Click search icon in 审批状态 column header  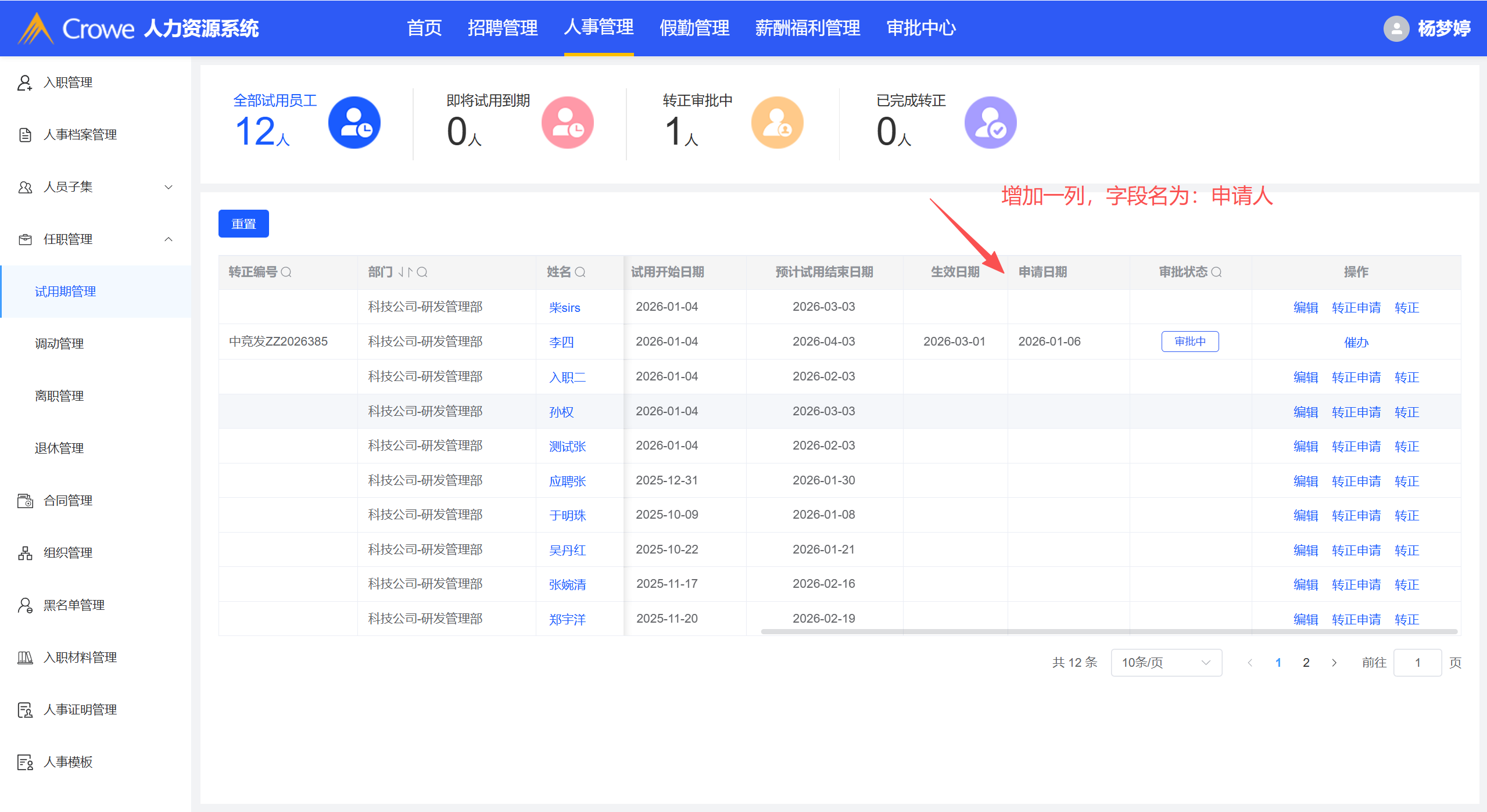coord(1216,272)
